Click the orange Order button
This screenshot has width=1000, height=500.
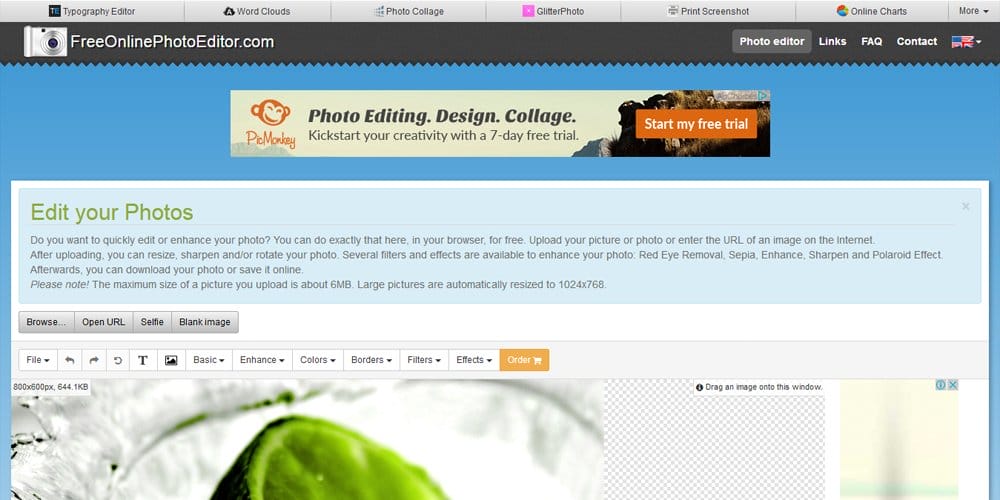[524, 360]
